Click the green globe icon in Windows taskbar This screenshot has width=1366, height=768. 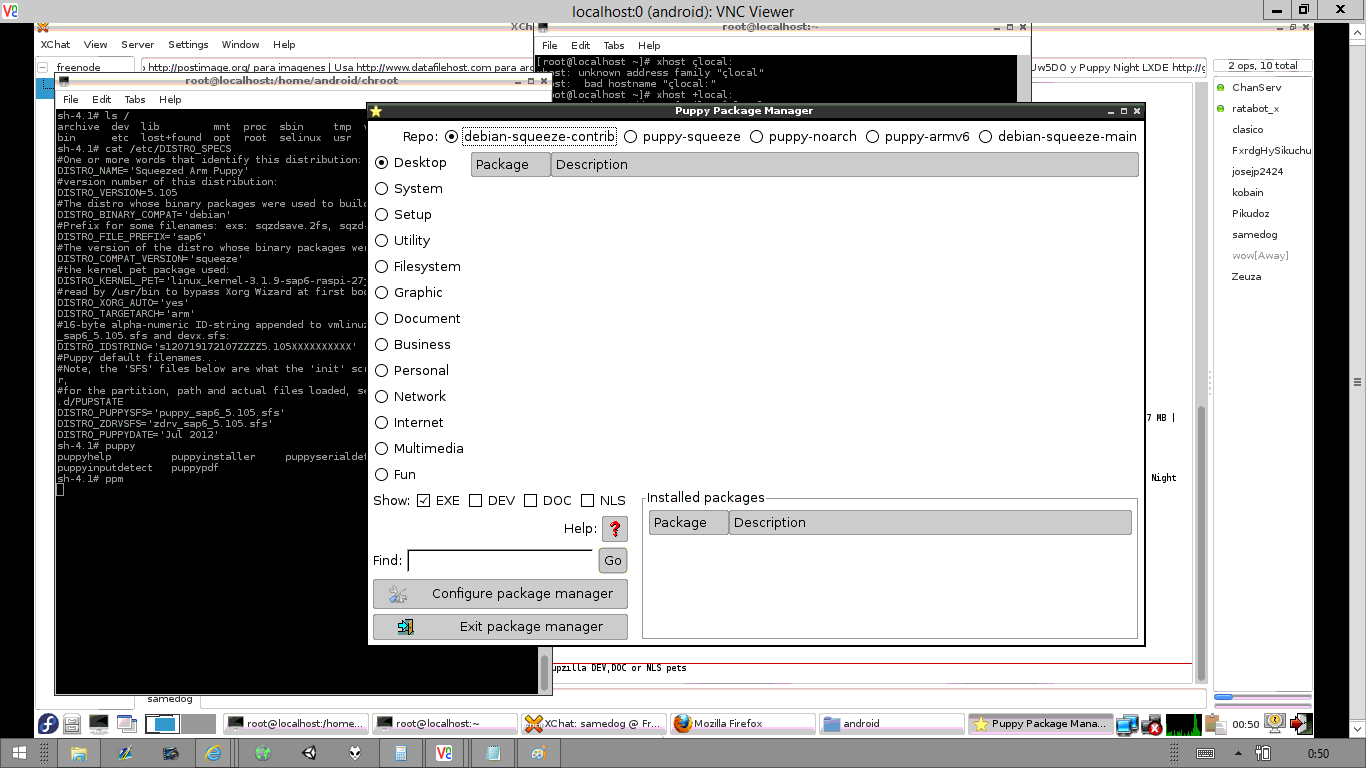pyautogui.click(x=263, y=753)
